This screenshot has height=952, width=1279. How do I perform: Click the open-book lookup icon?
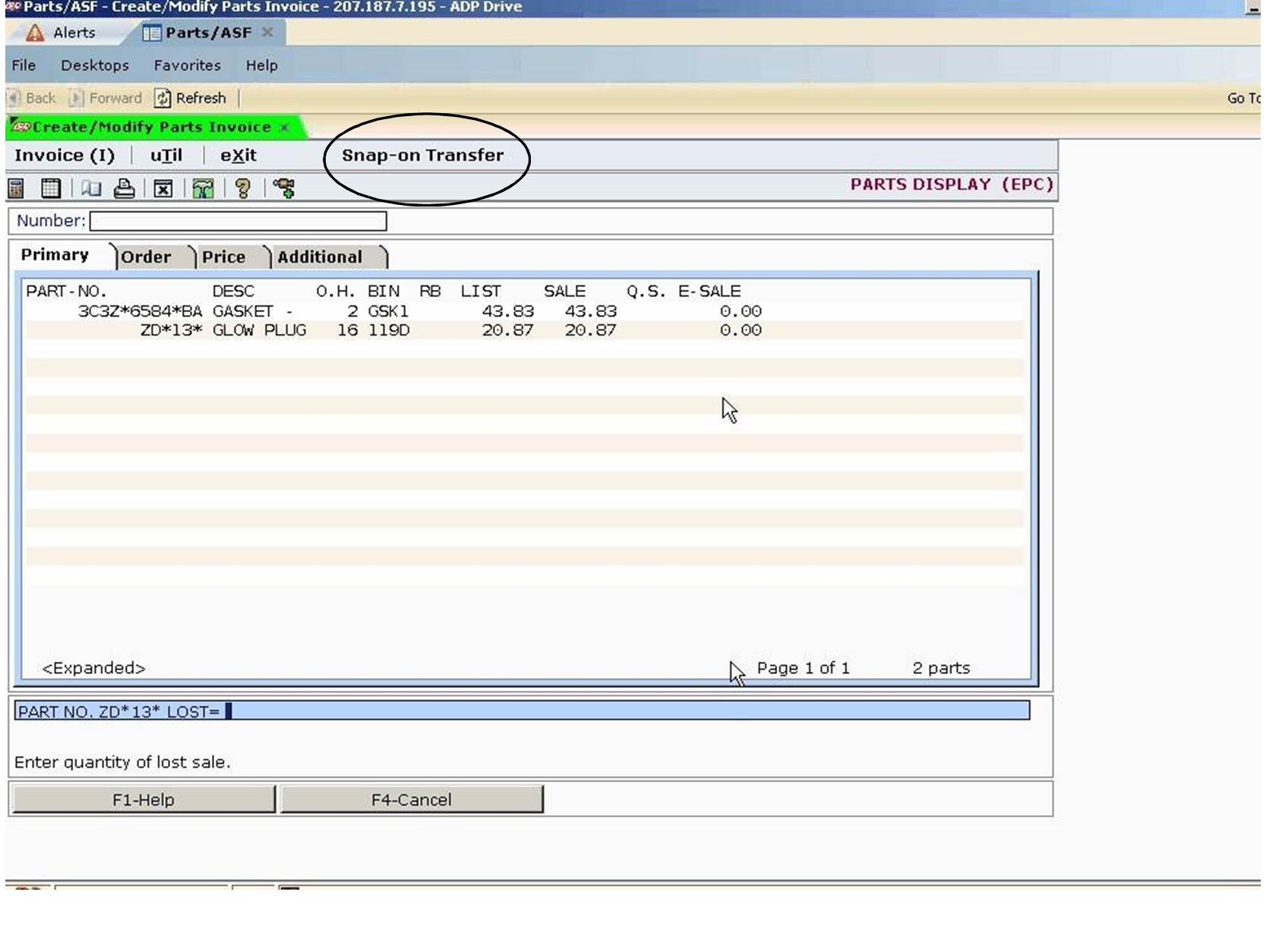pyautogui.click(x=90, y=188)
